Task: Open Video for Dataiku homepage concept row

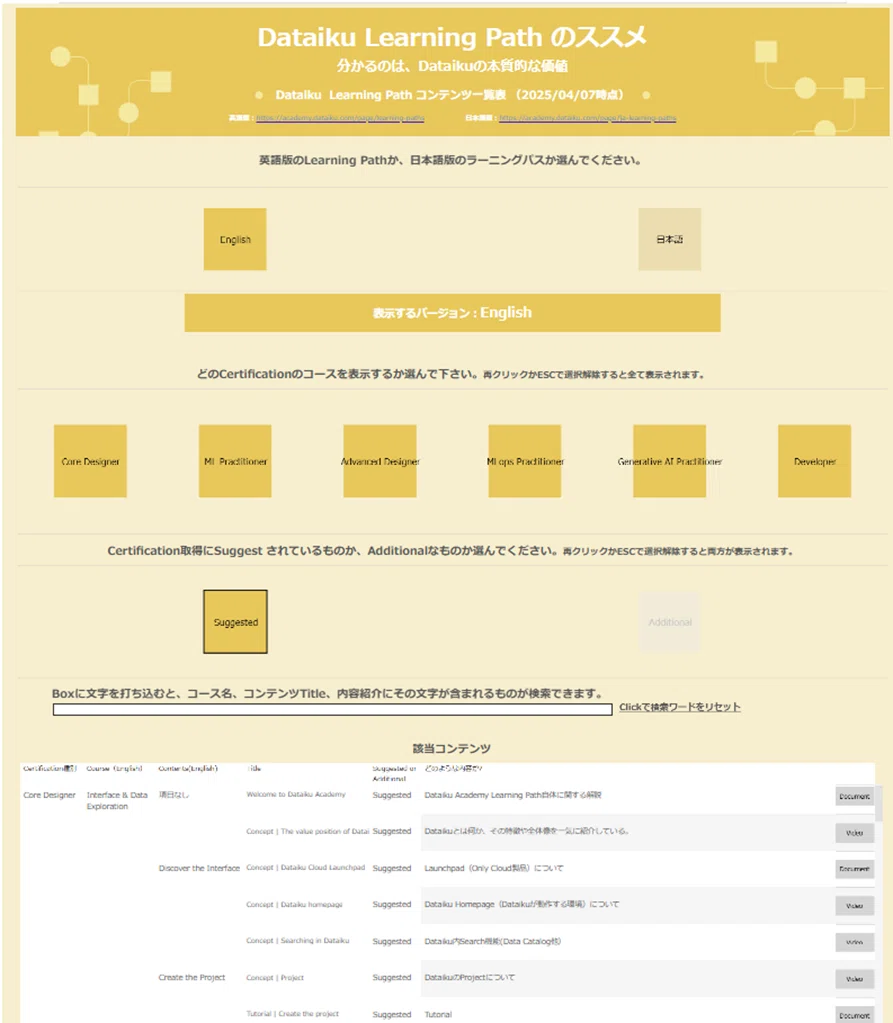Action: click(x=855, y=906)
